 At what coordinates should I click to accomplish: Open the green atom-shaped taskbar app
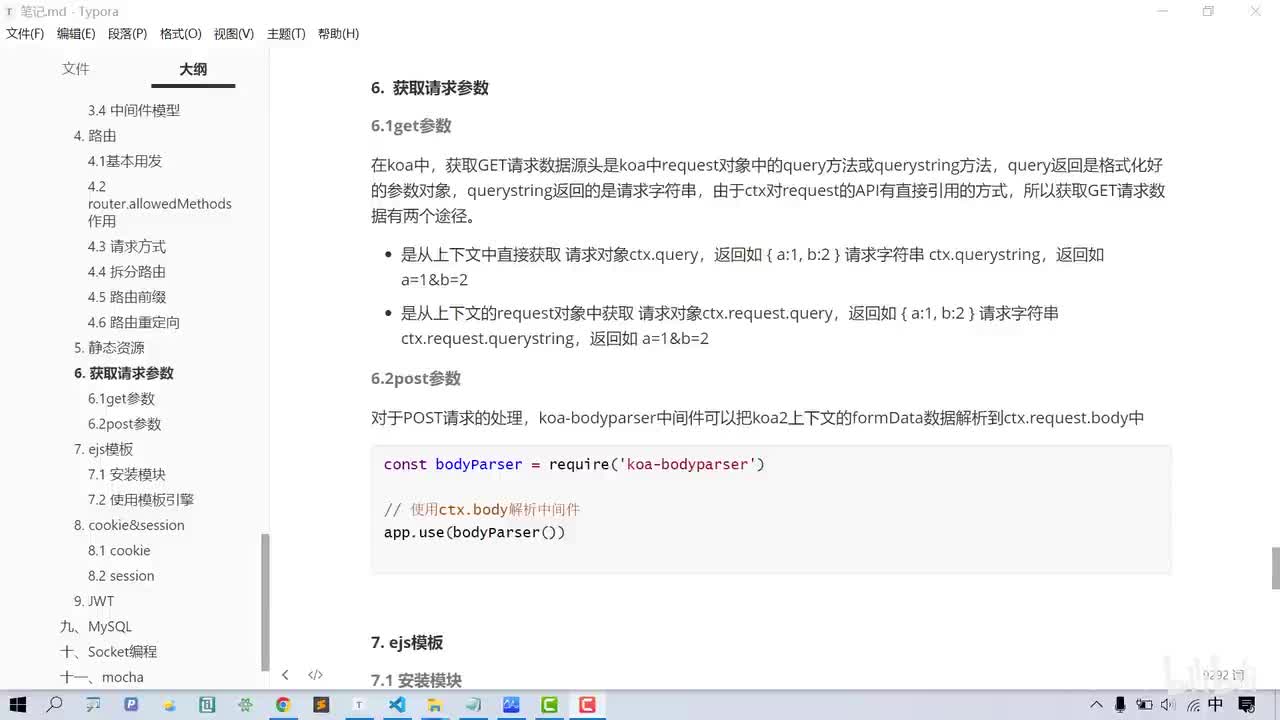245,705
